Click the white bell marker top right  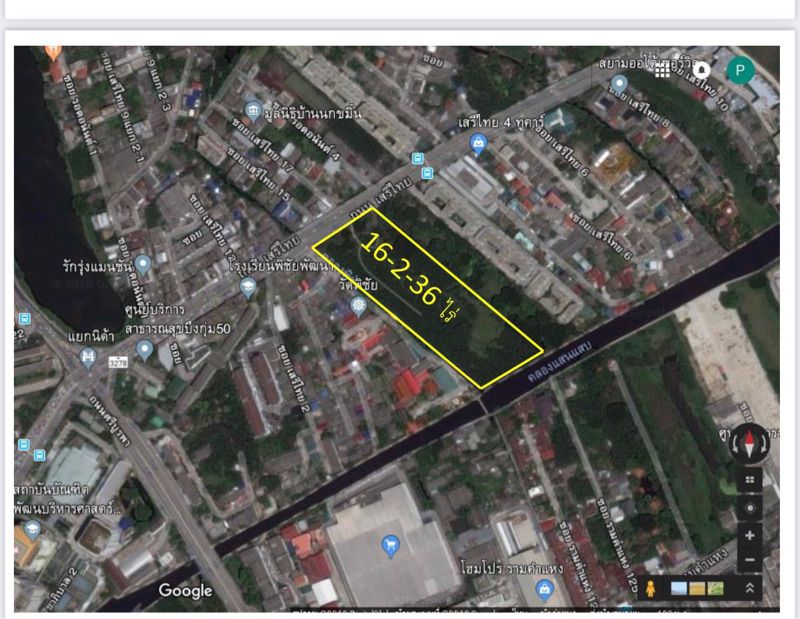point(701,70)
